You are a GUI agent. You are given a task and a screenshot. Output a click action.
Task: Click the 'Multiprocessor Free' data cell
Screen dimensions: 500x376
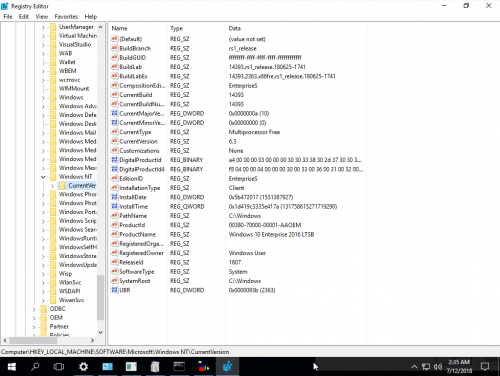[254, 132]
